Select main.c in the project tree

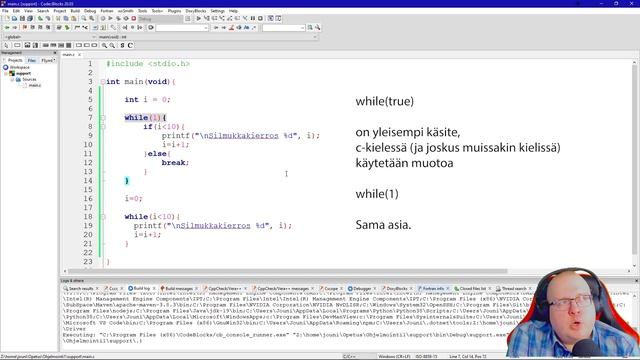click(x=35, y=85)
